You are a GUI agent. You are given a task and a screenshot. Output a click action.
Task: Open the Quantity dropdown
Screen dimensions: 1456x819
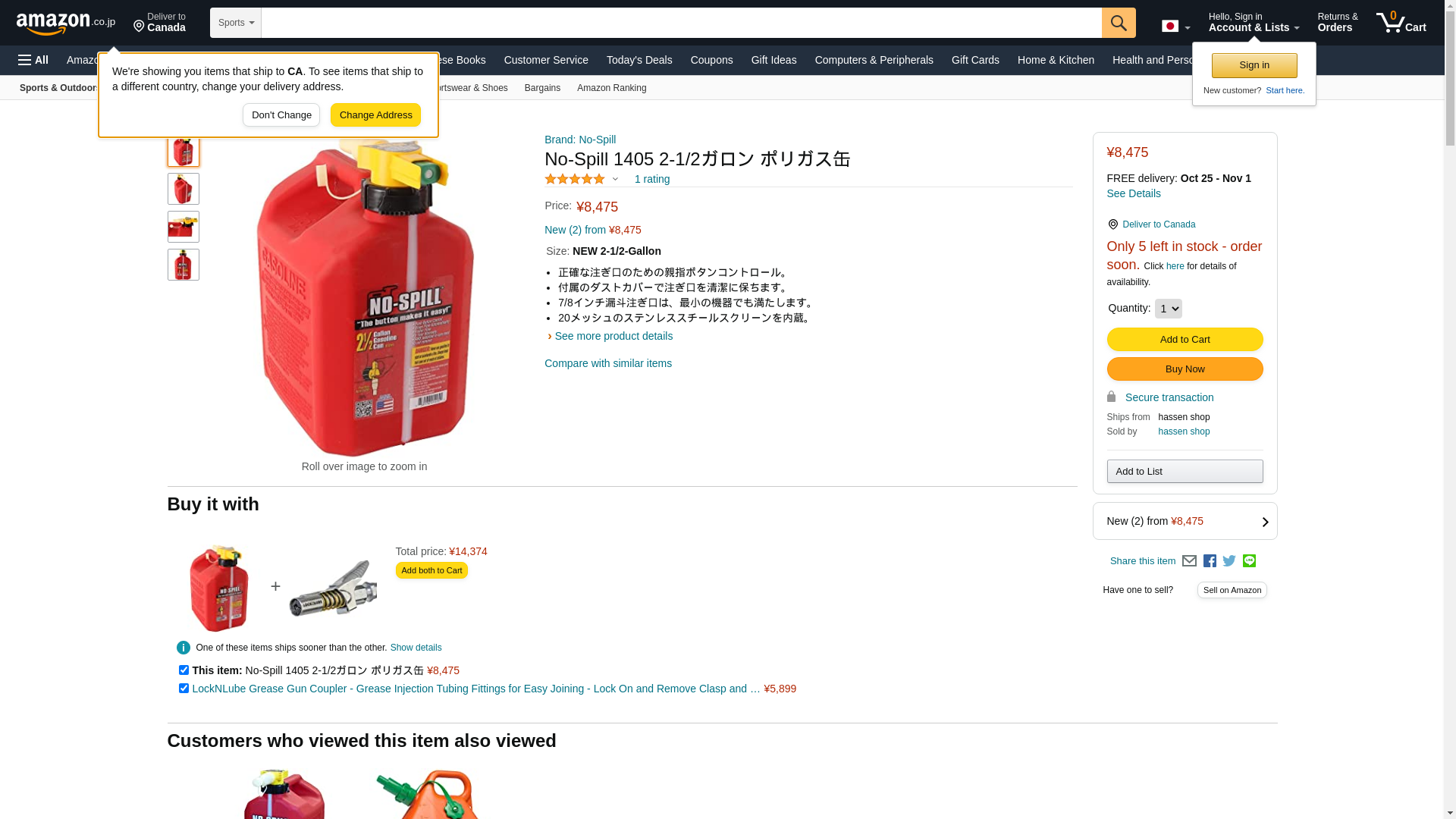pyautogui.click(x=1168, y=309)
